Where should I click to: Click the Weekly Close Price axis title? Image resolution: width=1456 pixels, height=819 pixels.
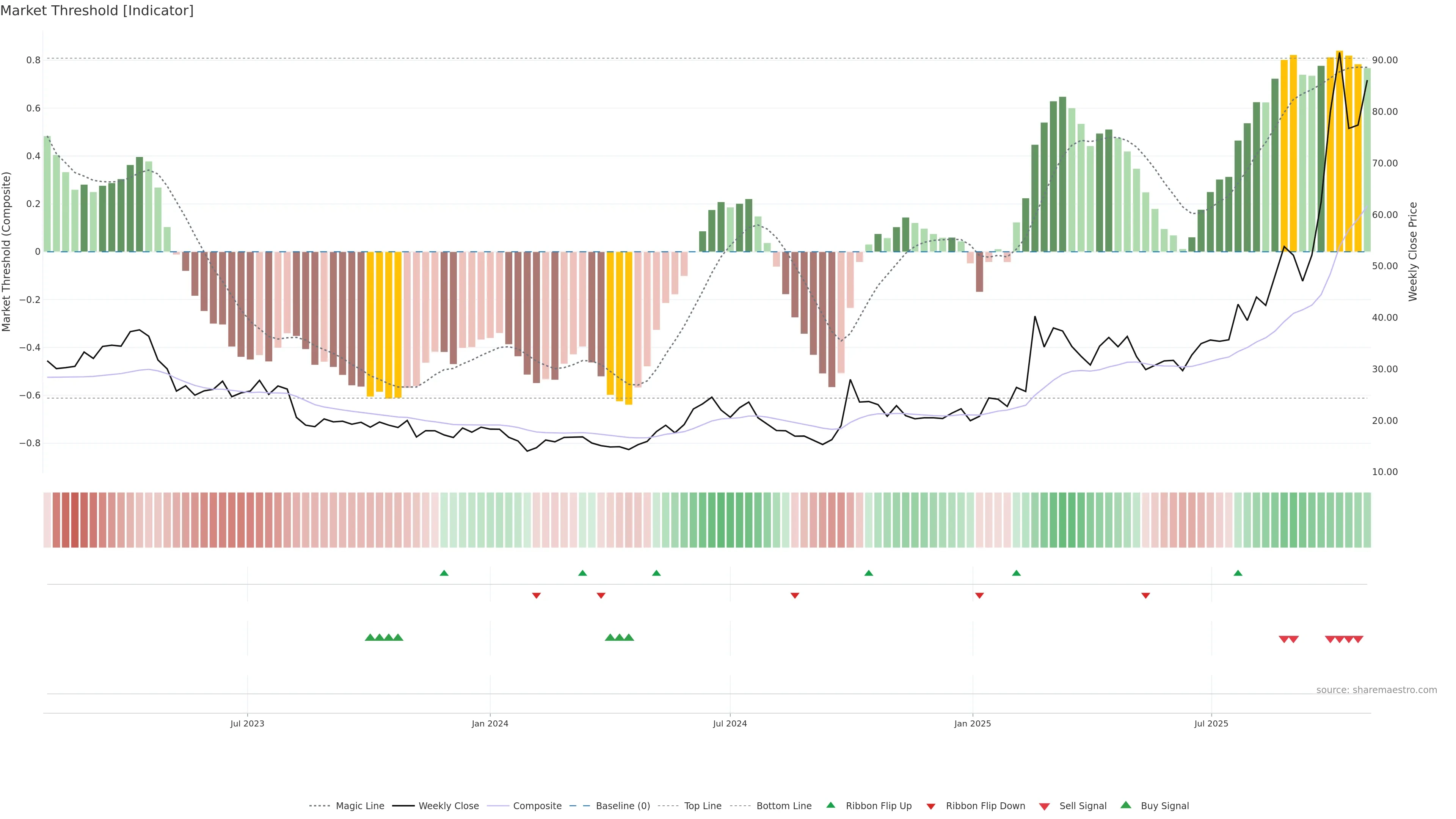click(1413, 251)
